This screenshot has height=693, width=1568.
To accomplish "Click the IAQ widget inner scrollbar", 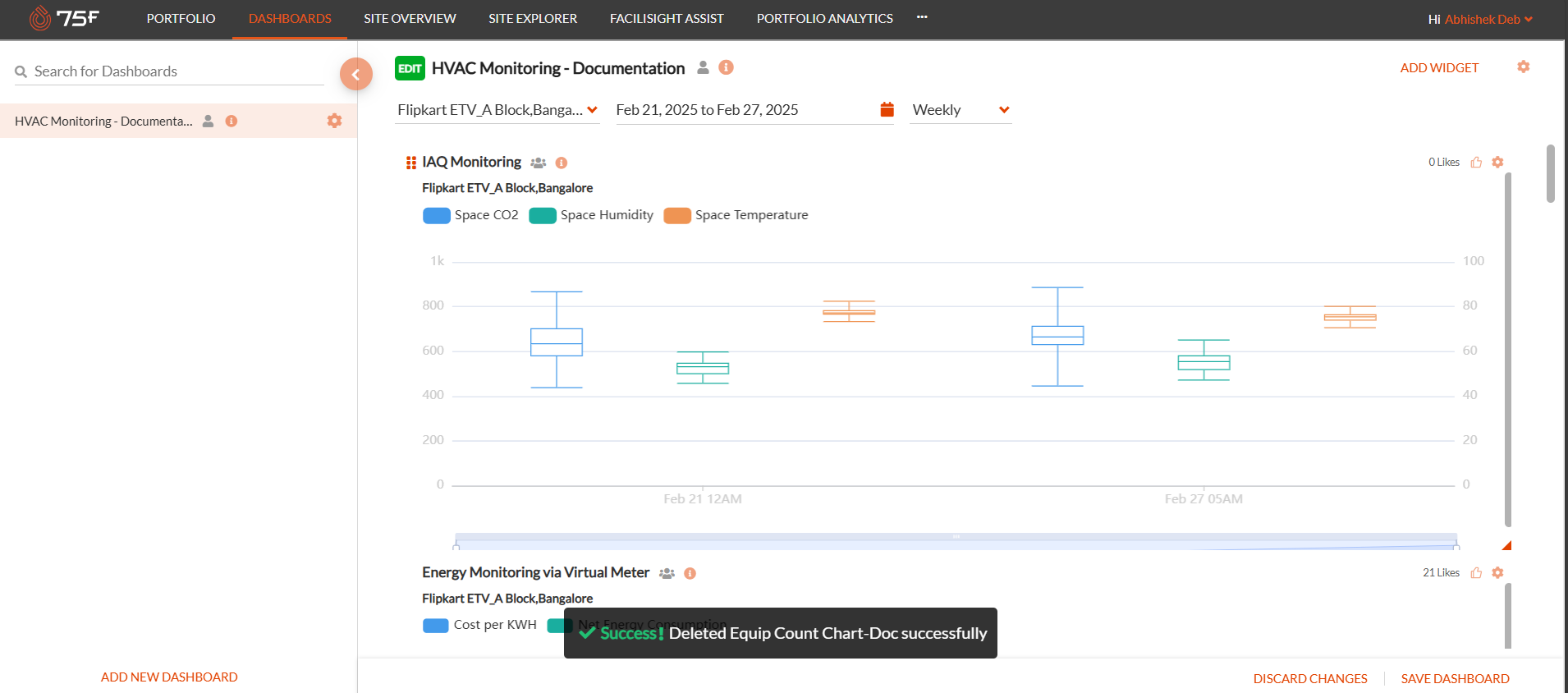I will [1507, 349].
